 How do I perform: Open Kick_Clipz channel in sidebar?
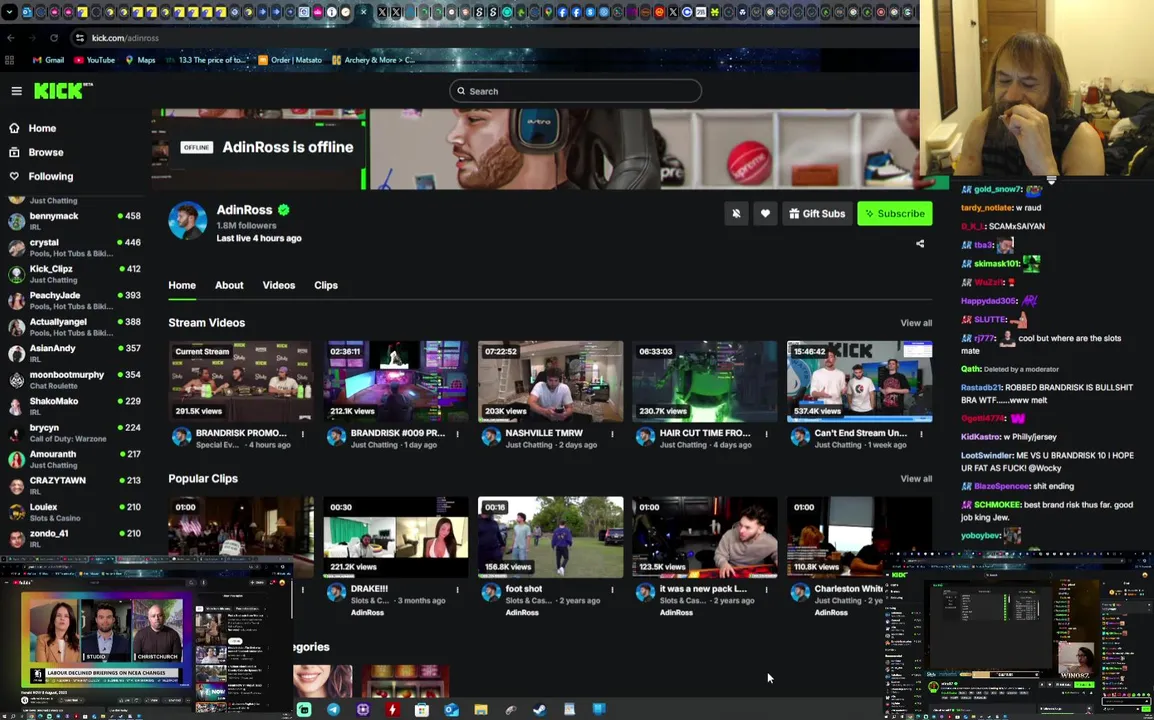tap(74, 274)
